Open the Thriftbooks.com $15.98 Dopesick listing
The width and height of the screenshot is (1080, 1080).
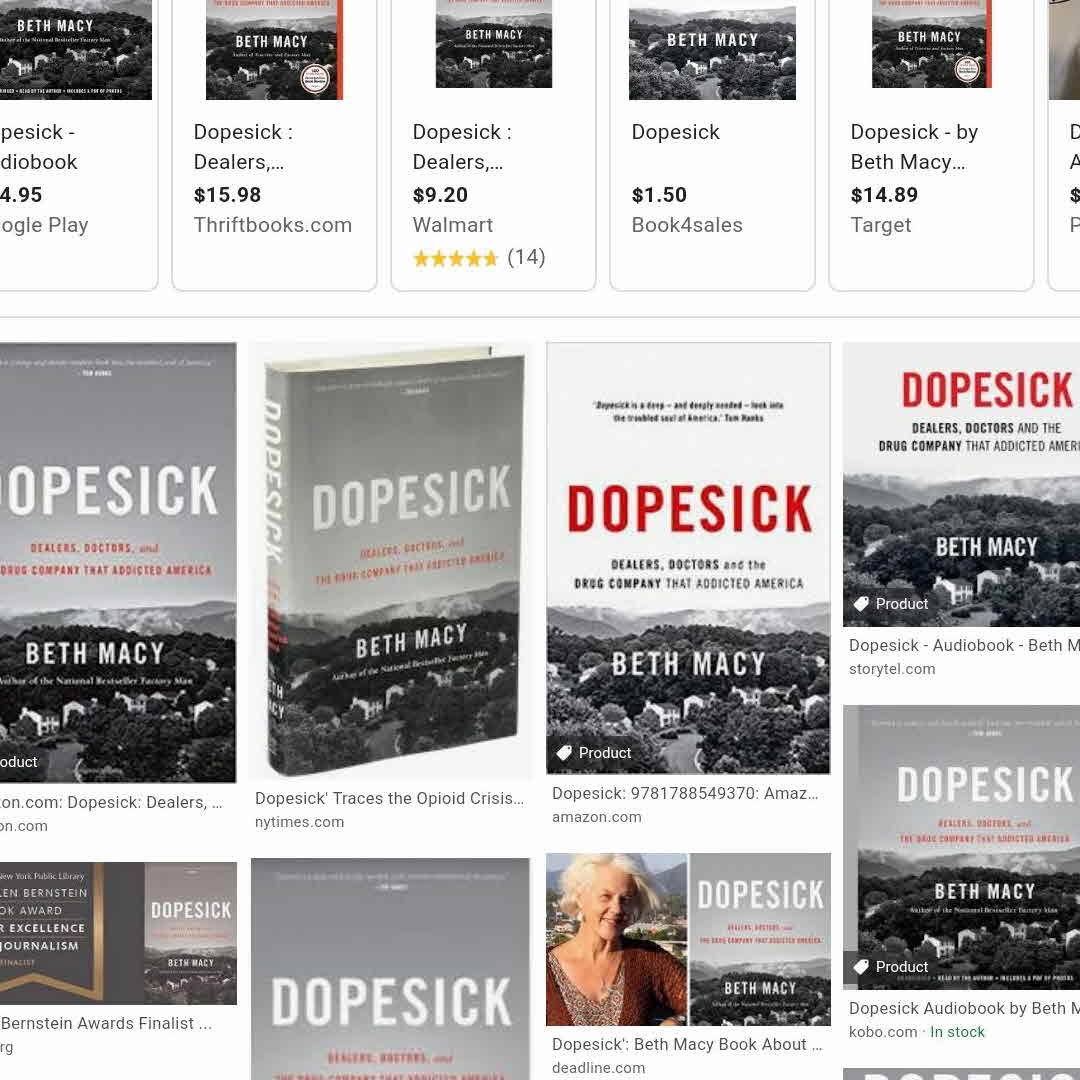(274, 145)
